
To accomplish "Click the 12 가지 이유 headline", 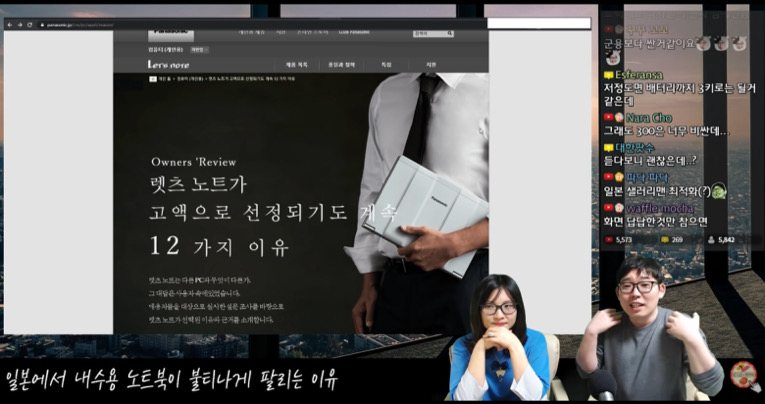I will 219,247.
